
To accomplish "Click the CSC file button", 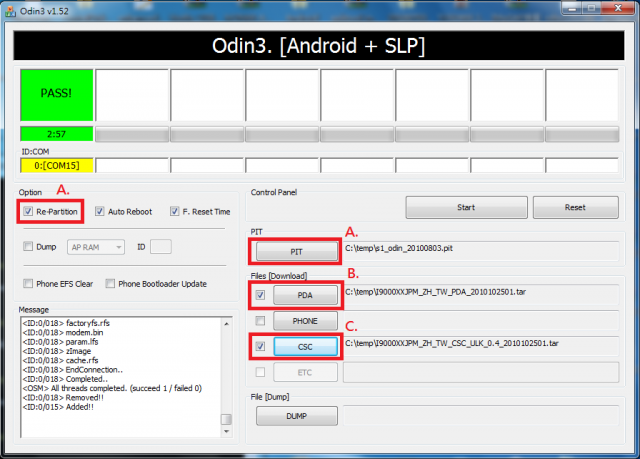I will (x=305, y=347).
